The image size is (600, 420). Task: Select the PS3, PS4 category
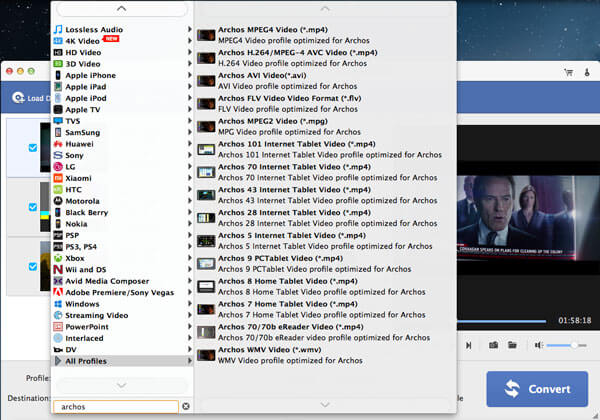click(x=122, y=247)
